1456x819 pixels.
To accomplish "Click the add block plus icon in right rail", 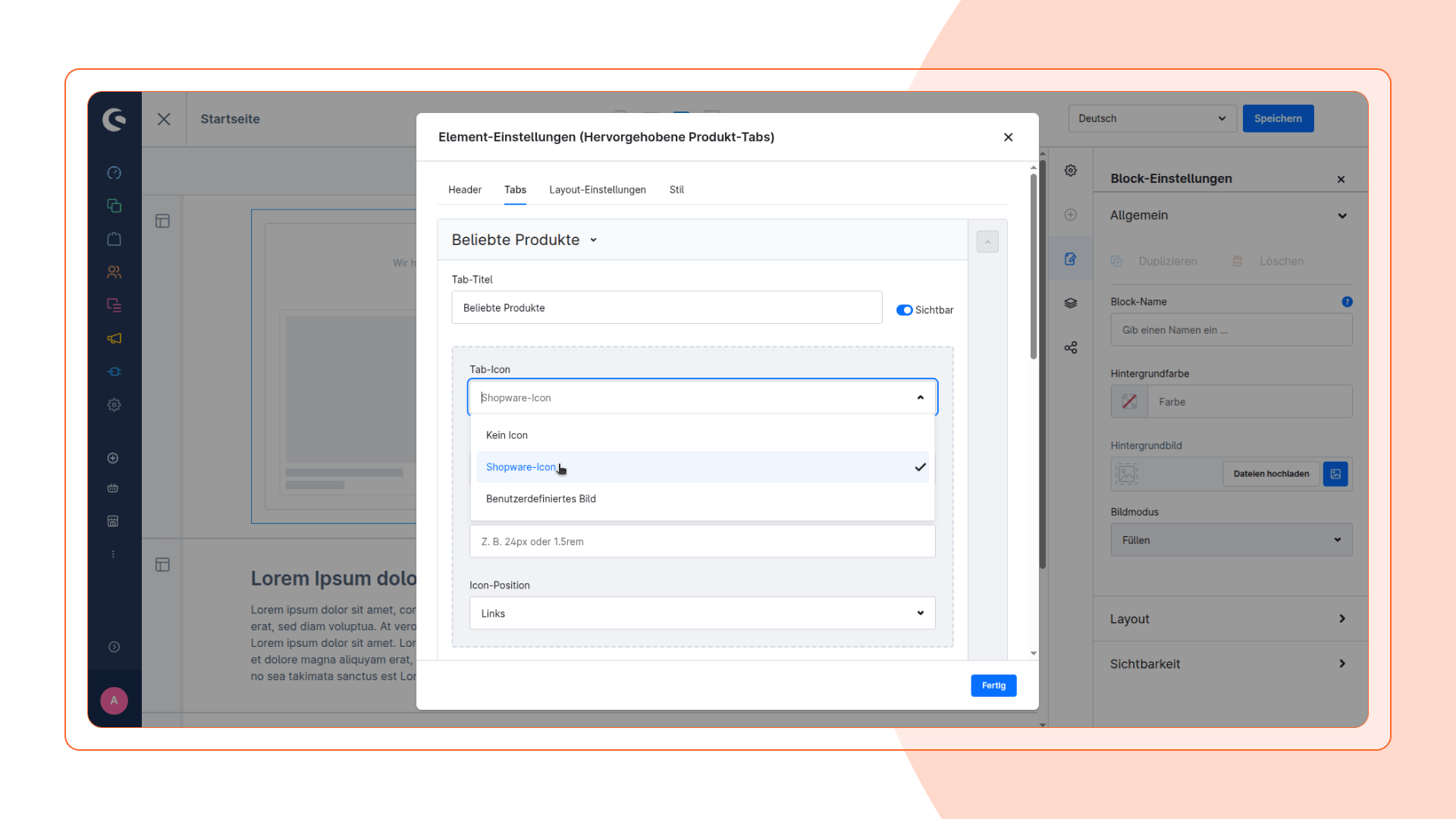I will click(x=1071, y=215).
